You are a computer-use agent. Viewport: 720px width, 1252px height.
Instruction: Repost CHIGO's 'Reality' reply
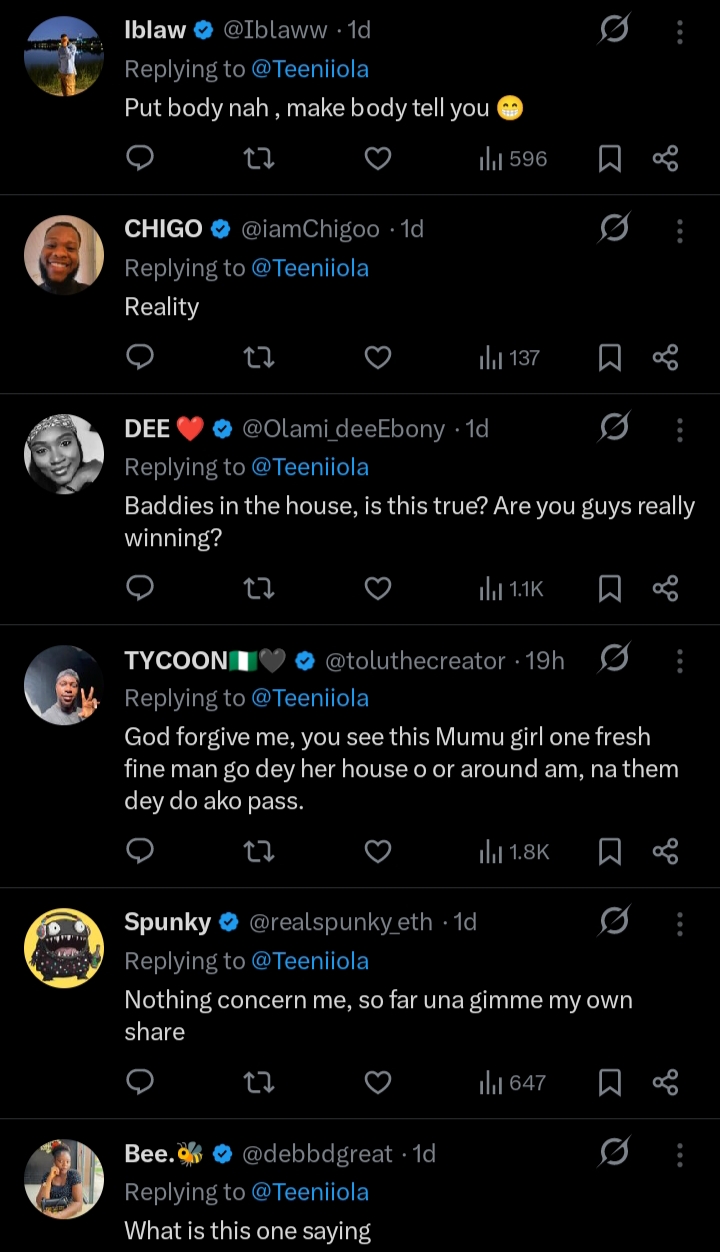pyautogui.click(x=259, y=357)
